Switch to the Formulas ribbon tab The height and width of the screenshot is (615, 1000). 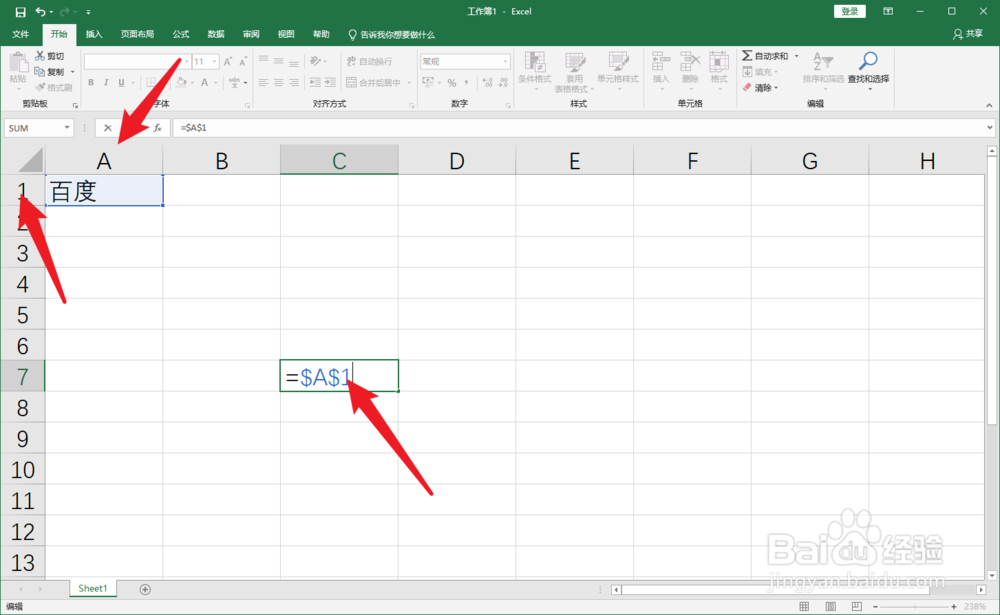point(180,33)
